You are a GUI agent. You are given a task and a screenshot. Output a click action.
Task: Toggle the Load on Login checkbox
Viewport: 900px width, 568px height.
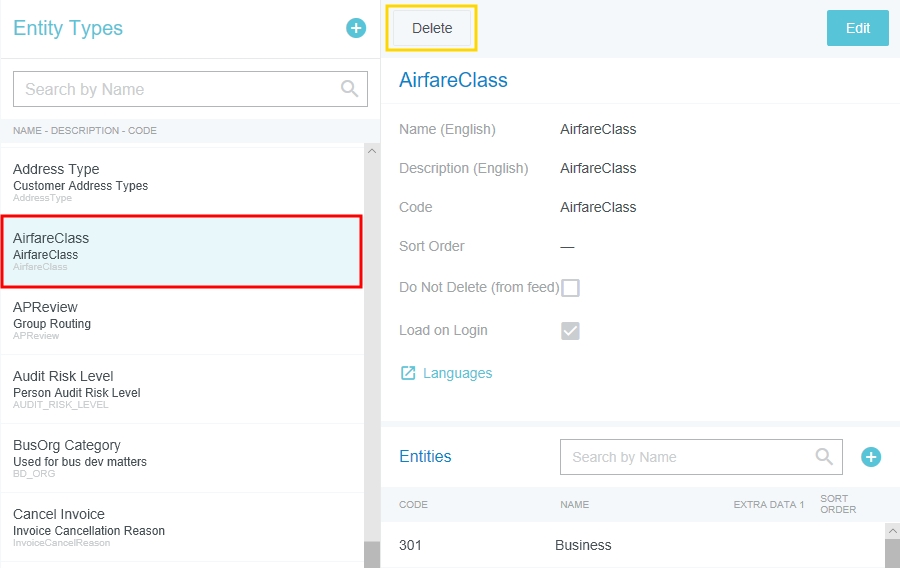(570, 331)
